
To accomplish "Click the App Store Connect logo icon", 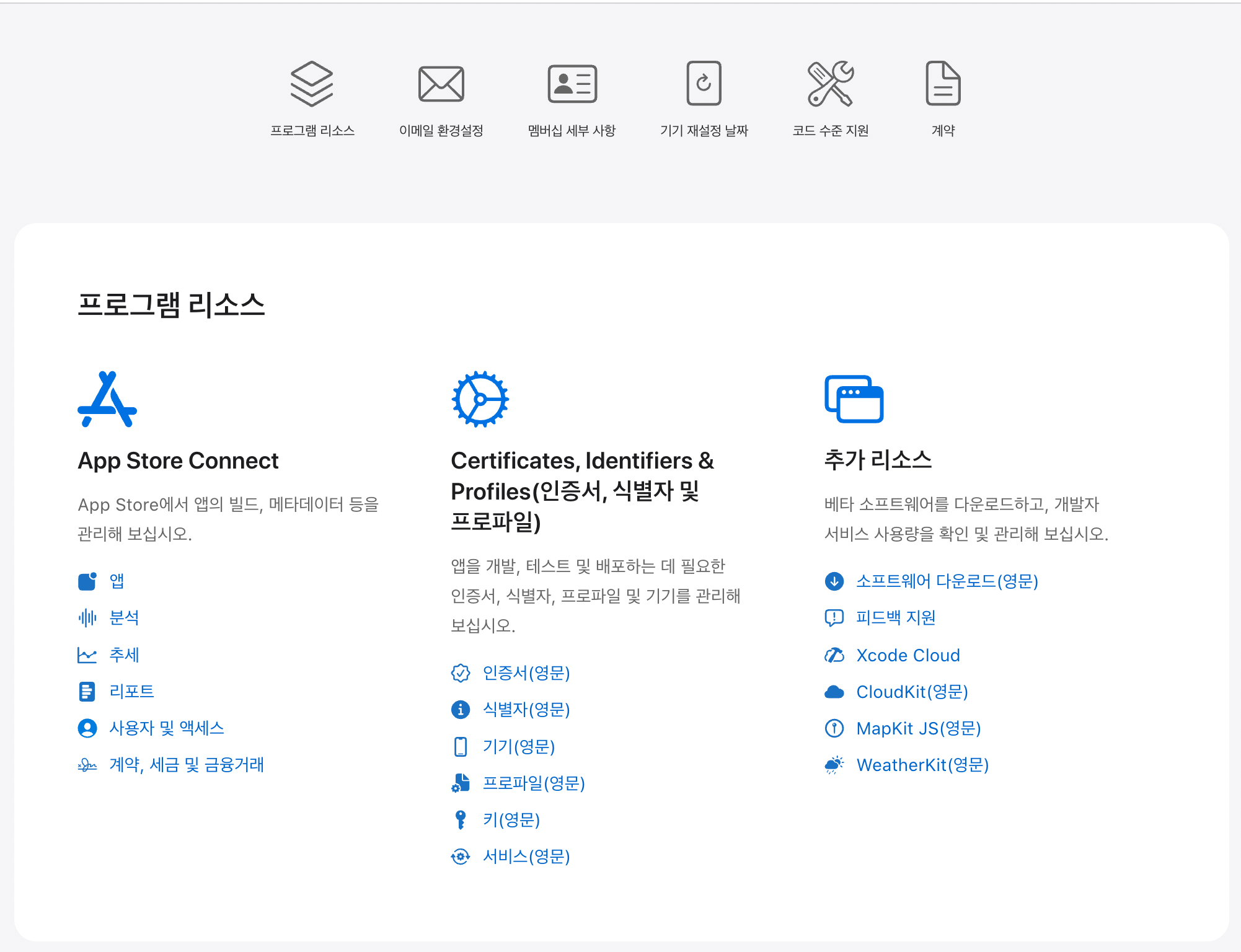I will click(107, 400).
